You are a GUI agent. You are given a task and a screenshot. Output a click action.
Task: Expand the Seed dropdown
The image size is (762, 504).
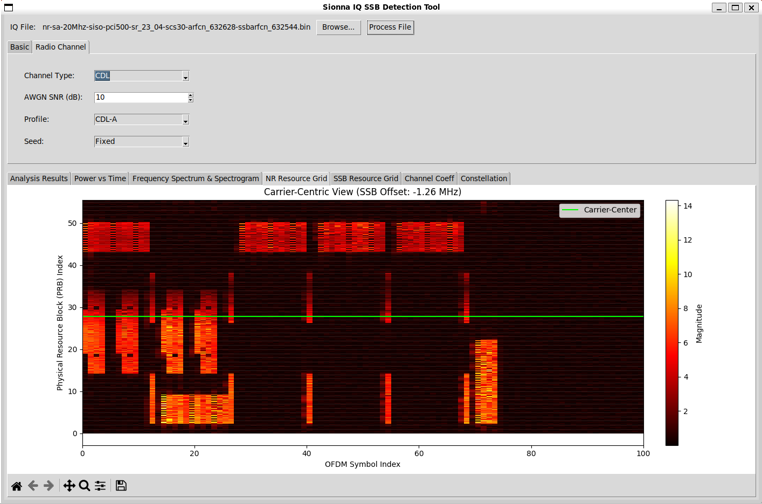(185, 142)
